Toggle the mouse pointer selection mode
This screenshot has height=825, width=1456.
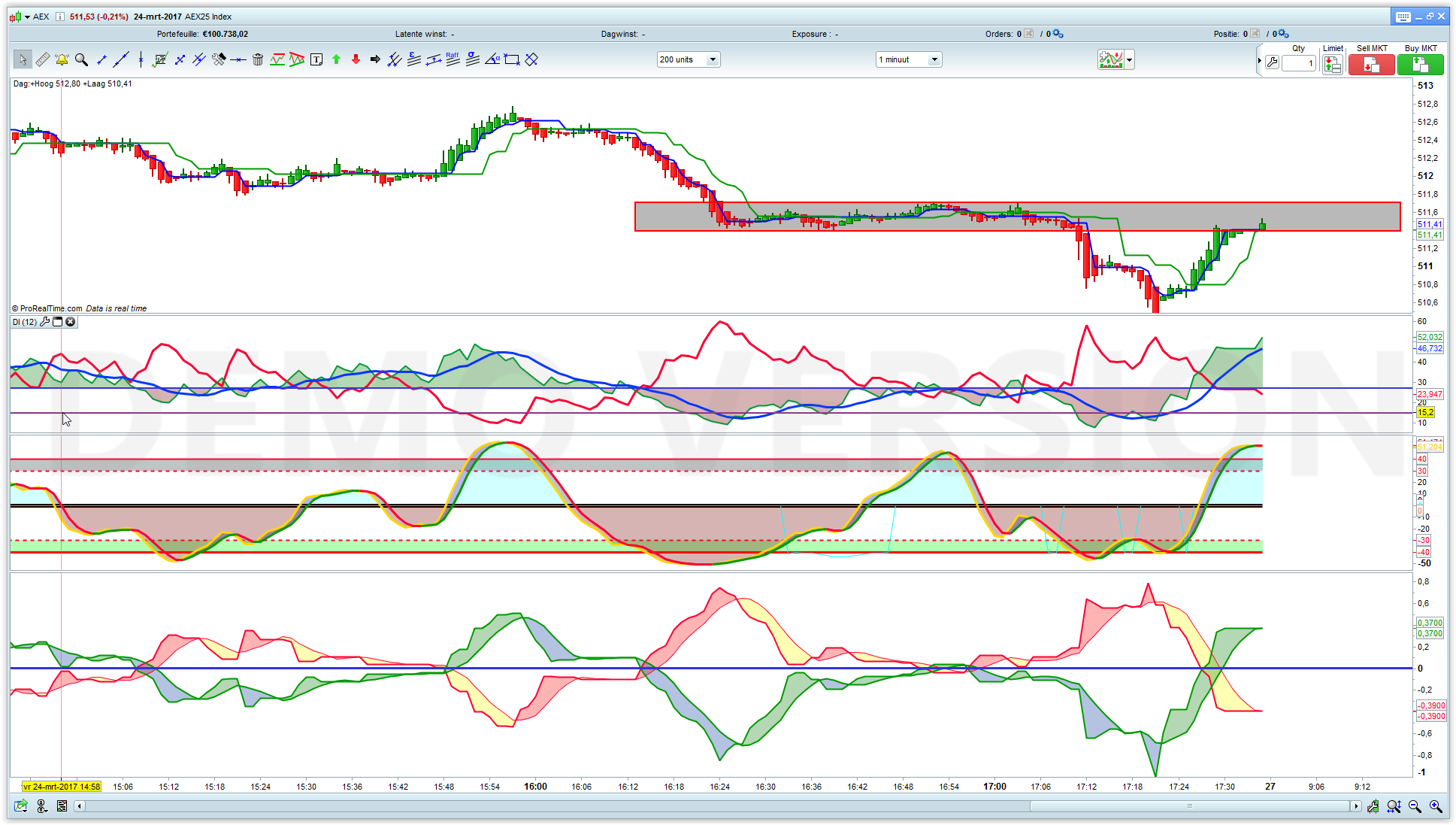23,59
